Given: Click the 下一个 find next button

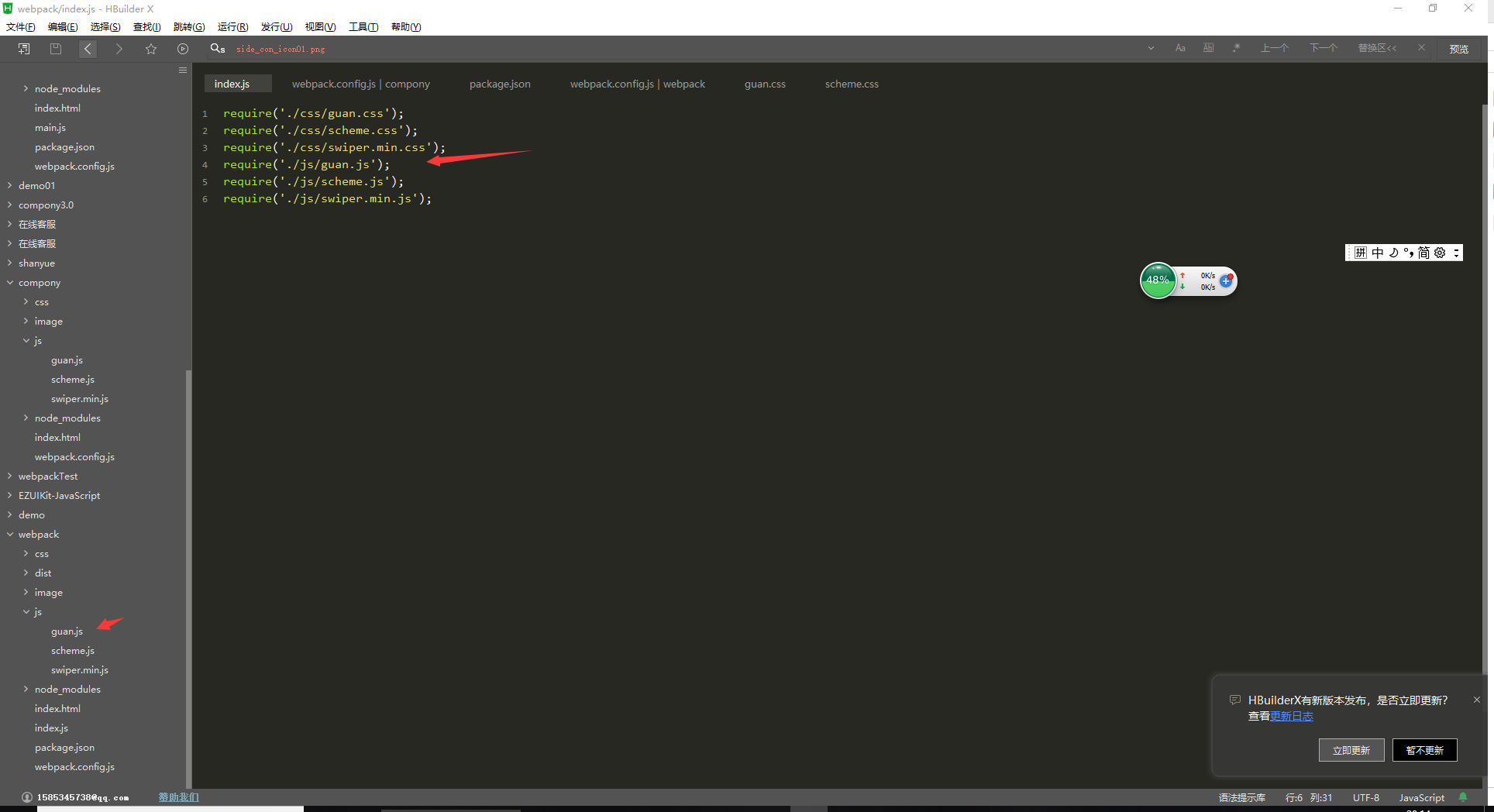Looking at the screenshot, I should point(1324,48).
